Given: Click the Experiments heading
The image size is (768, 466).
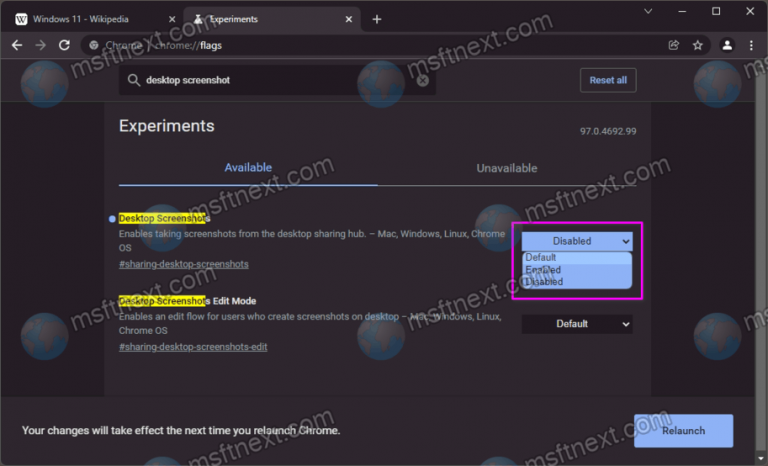Looking at the screenshot, I should click(167, 126).
